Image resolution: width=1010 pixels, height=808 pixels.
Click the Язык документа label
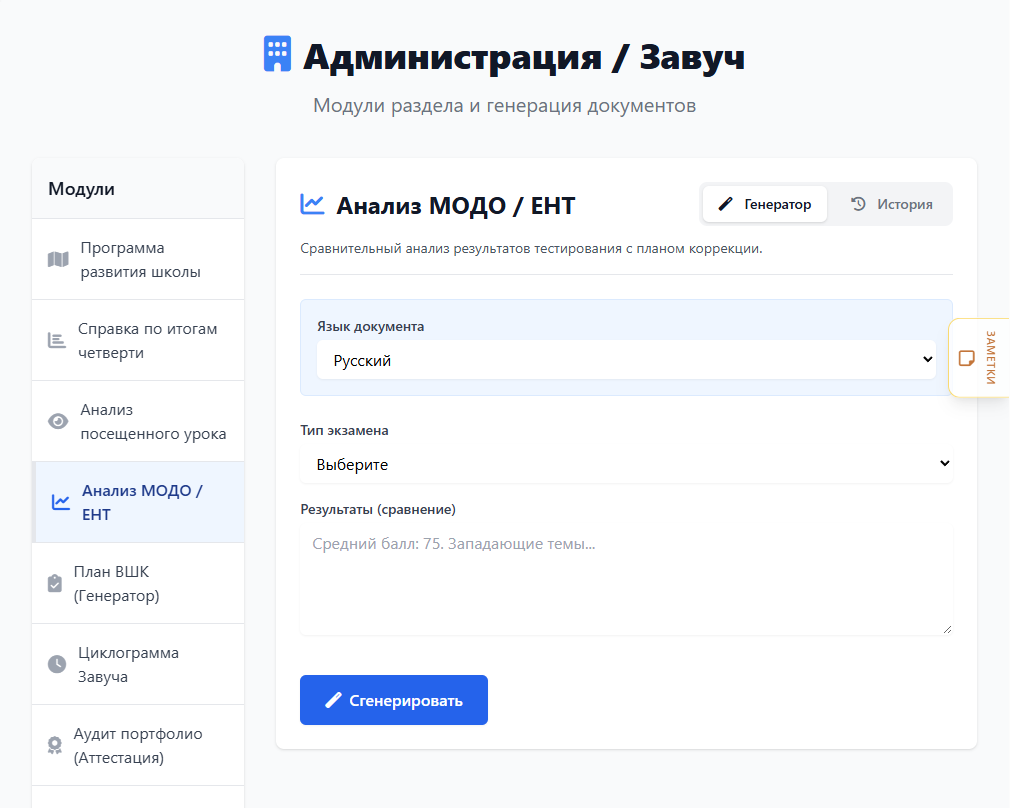pos(370,327)
